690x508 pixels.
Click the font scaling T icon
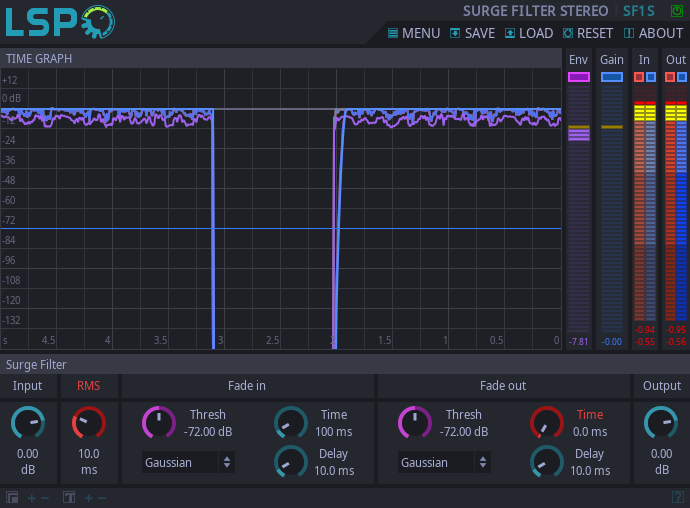(x=69, y=498)
